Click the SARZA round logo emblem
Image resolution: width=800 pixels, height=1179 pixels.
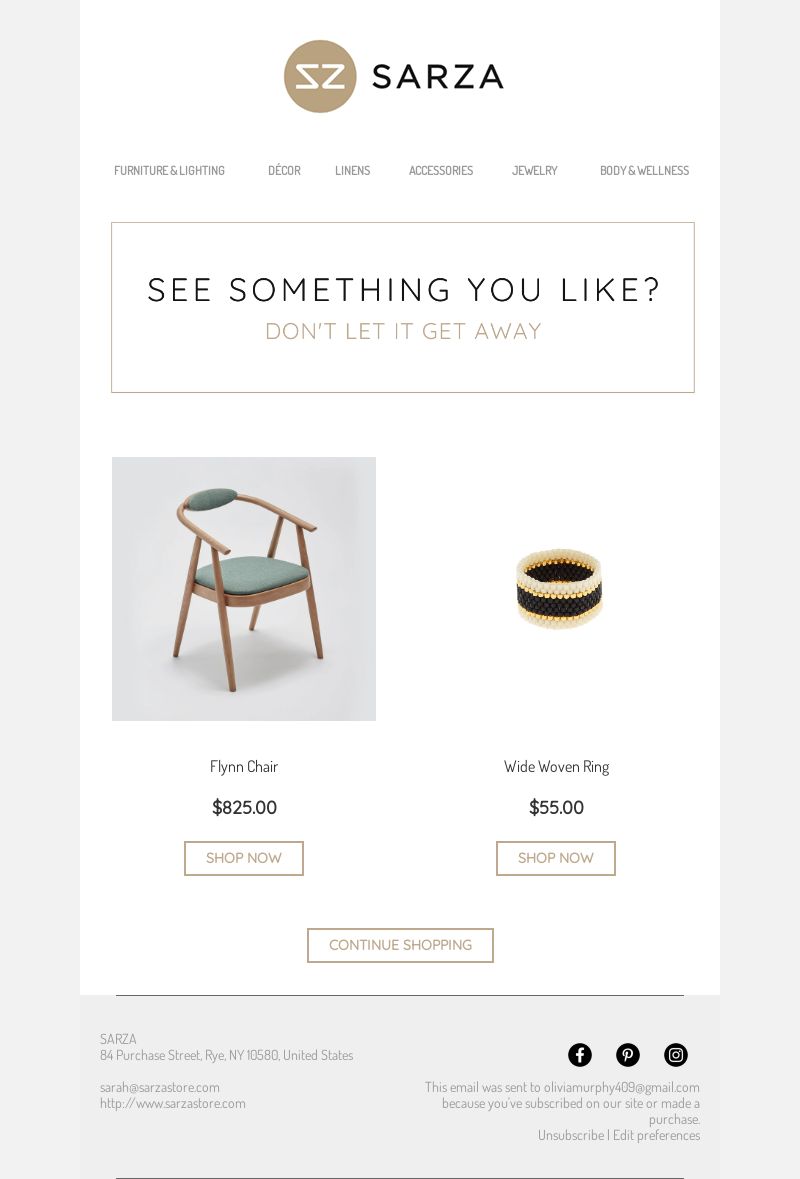point(320,77)
